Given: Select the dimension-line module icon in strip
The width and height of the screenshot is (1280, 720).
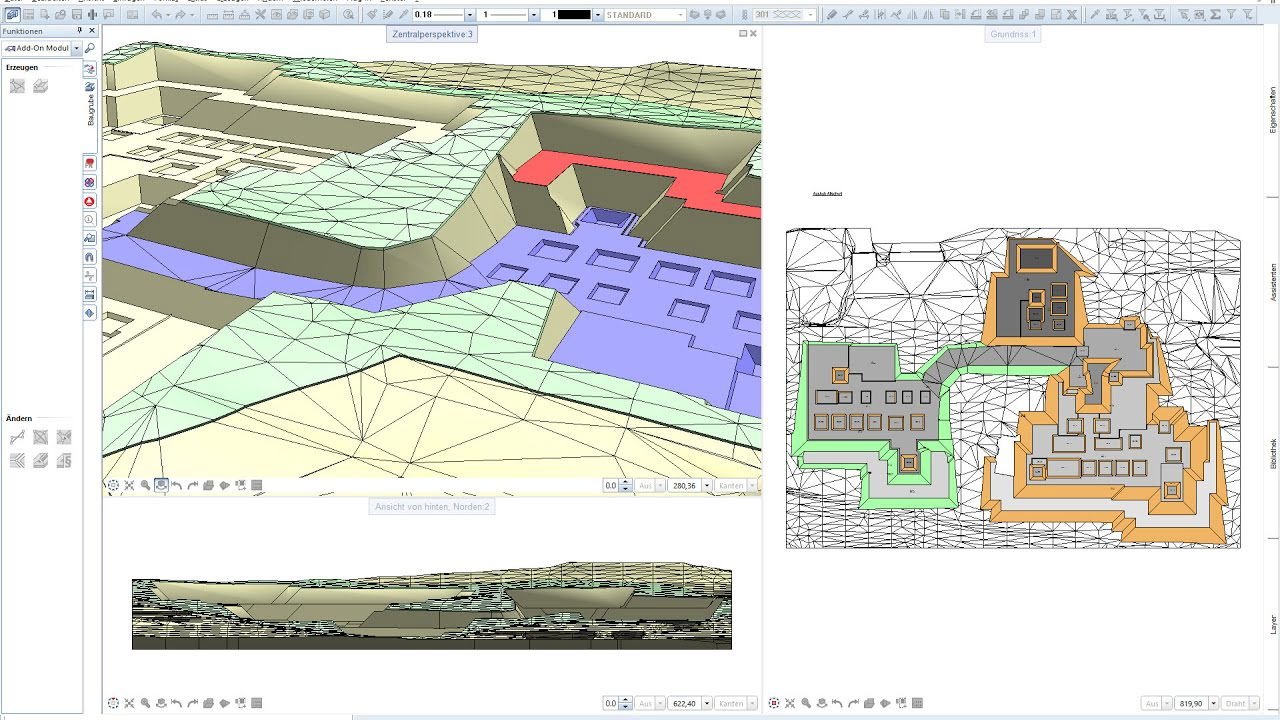Looking at the screenshot, I should tap(90, 294).
